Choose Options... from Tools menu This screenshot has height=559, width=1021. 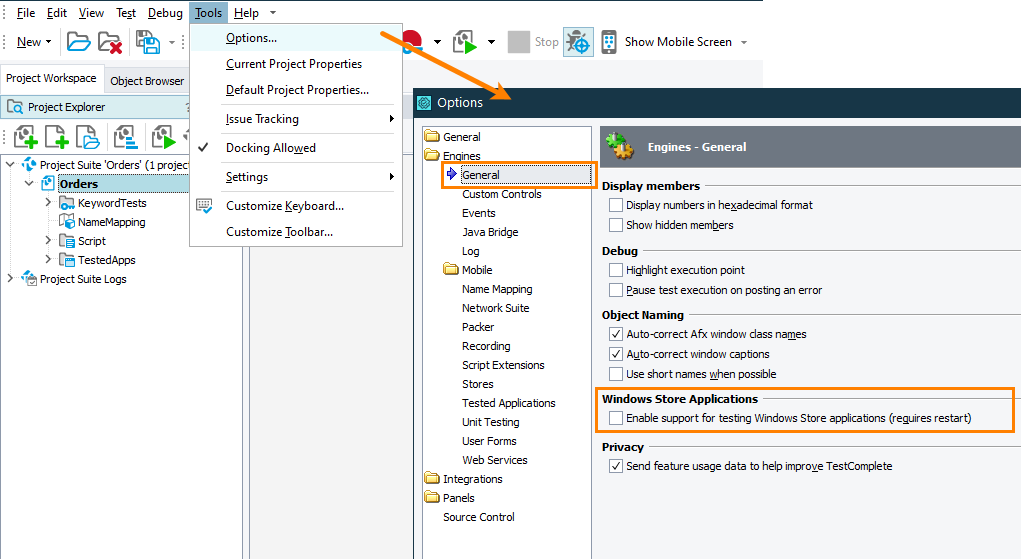click(296, 38)
